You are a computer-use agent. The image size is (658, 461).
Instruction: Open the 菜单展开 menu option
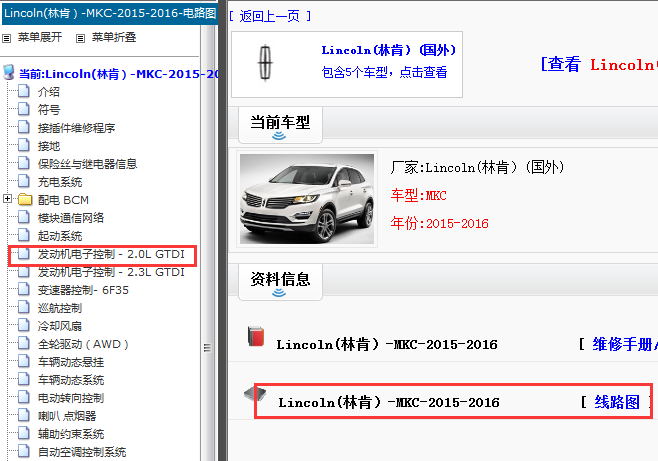click(40, 37)
